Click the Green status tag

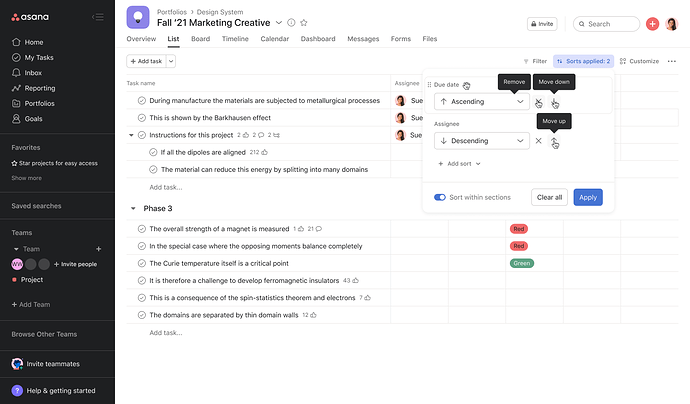(x=521, y=263)
